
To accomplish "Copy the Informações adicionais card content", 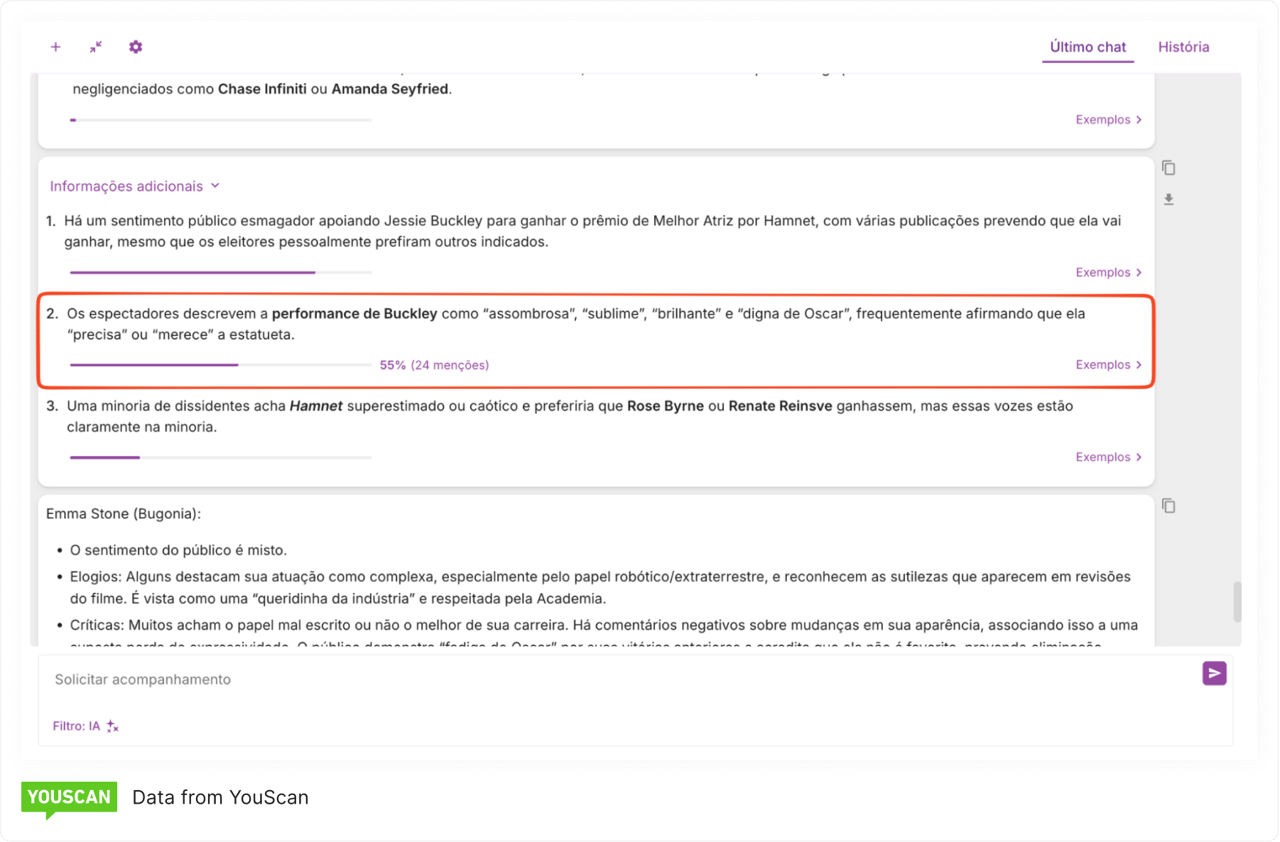I will click(1168, 168).
